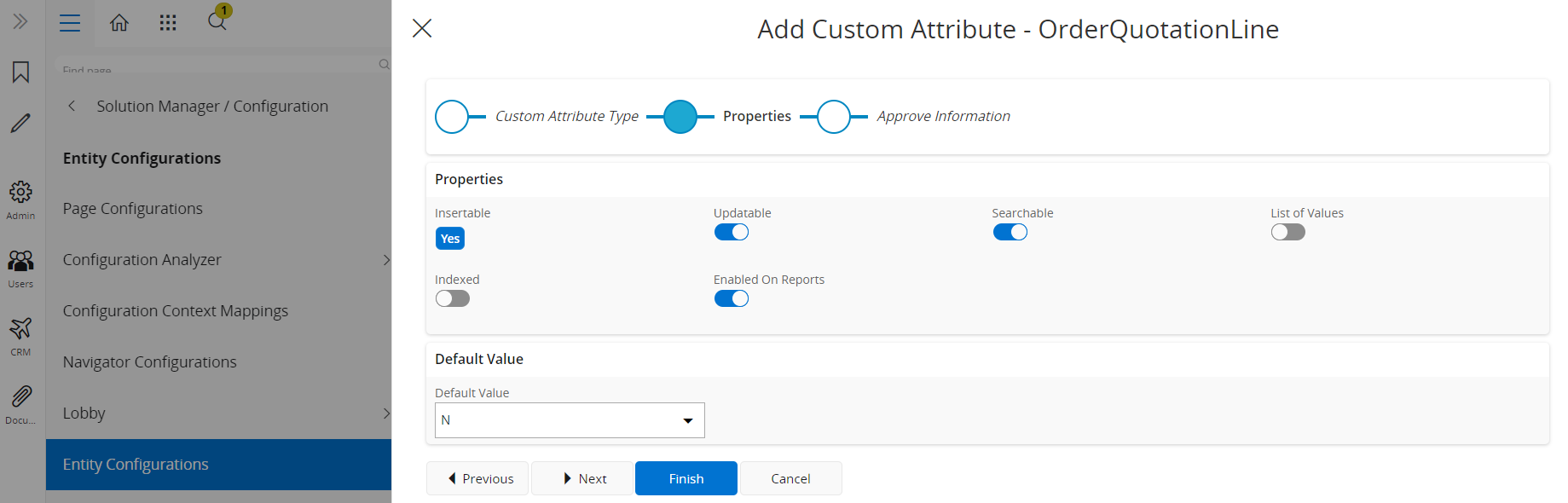Turn on the Indexed switch

coord(453,298)
